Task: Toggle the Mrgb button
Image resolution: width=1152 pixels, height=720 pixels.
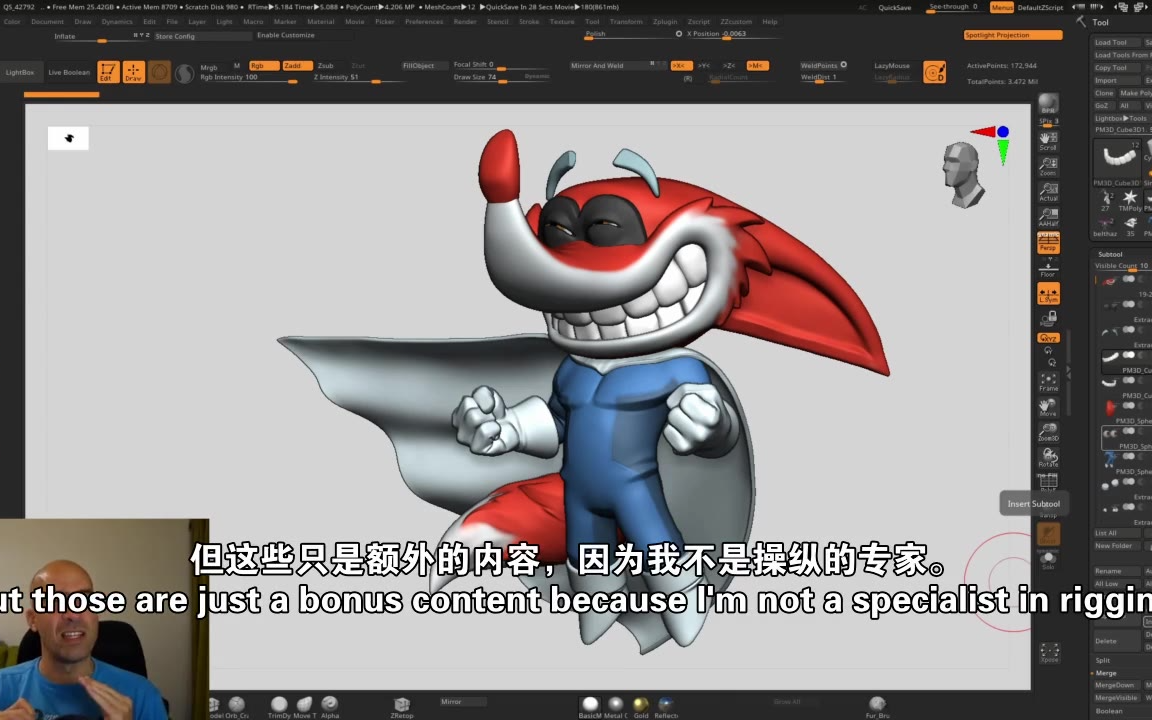Action: [209, 67]
